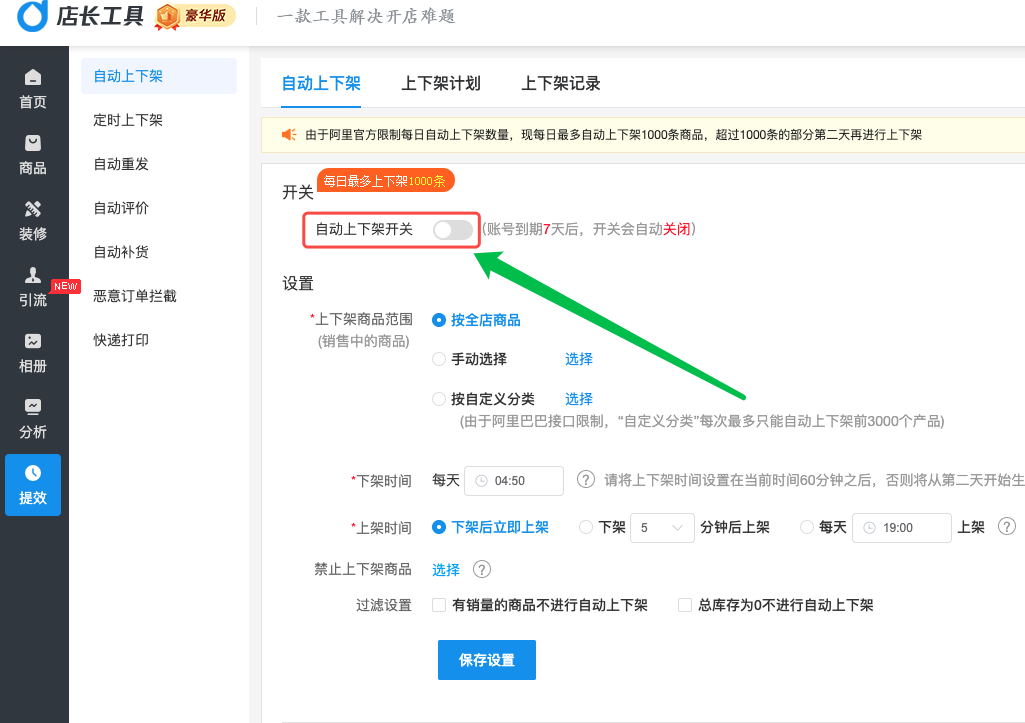
Task: Select 按自定义分类 radio option
Action: [x=439, y=399]
